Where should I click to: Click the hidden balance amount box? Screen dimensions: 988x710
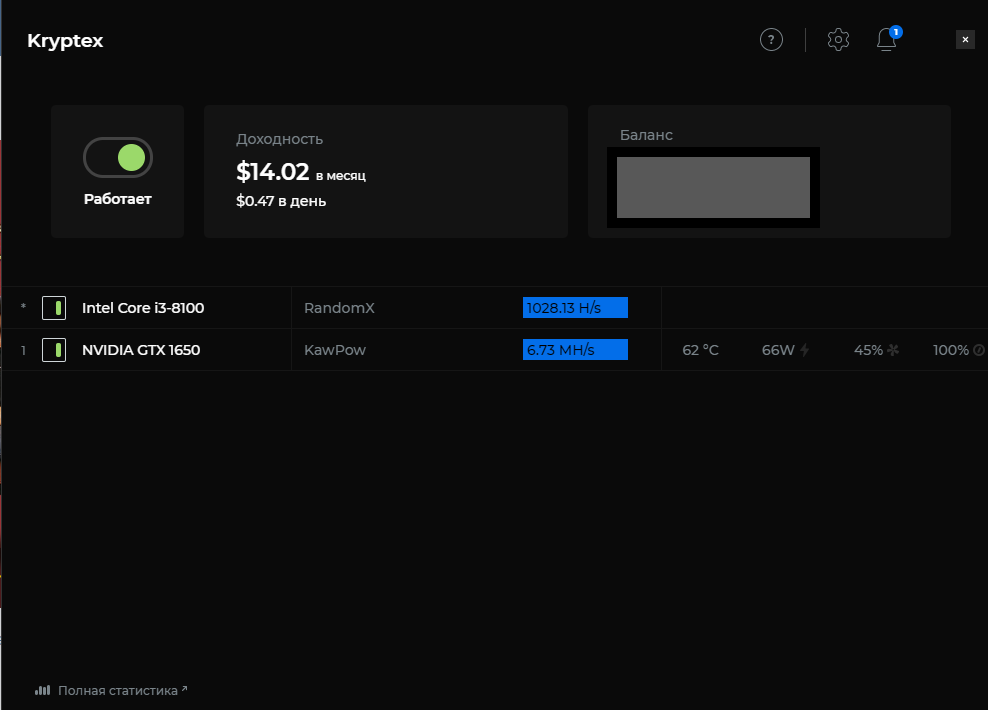[713, 188]
